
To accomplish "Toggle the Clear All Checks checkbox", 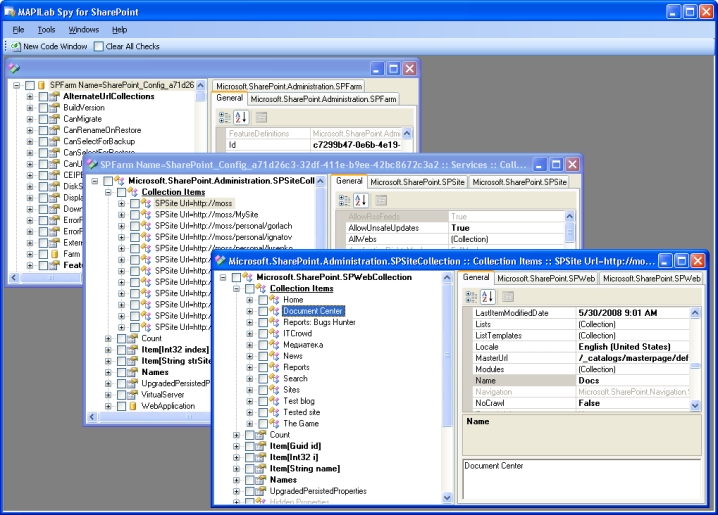I will 98,46.
